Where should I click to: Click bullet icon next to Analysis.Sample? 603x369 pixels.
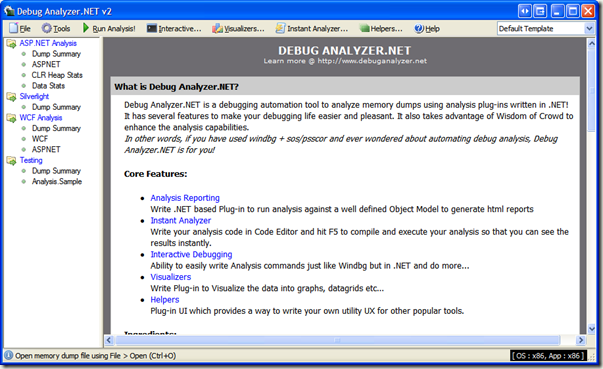(24, 181)
